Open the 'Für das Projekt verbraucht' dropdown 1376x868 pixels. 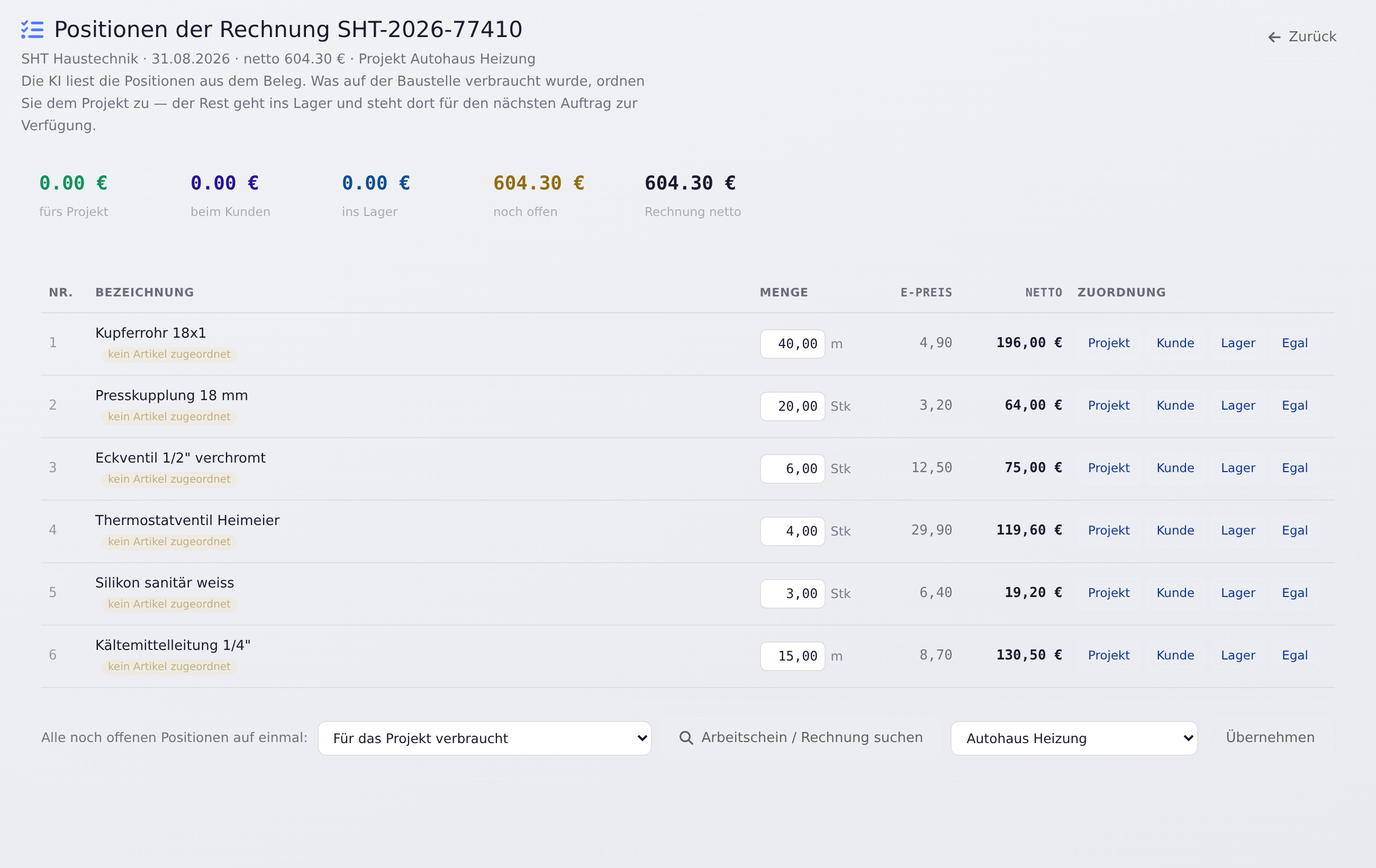point(485,738)
